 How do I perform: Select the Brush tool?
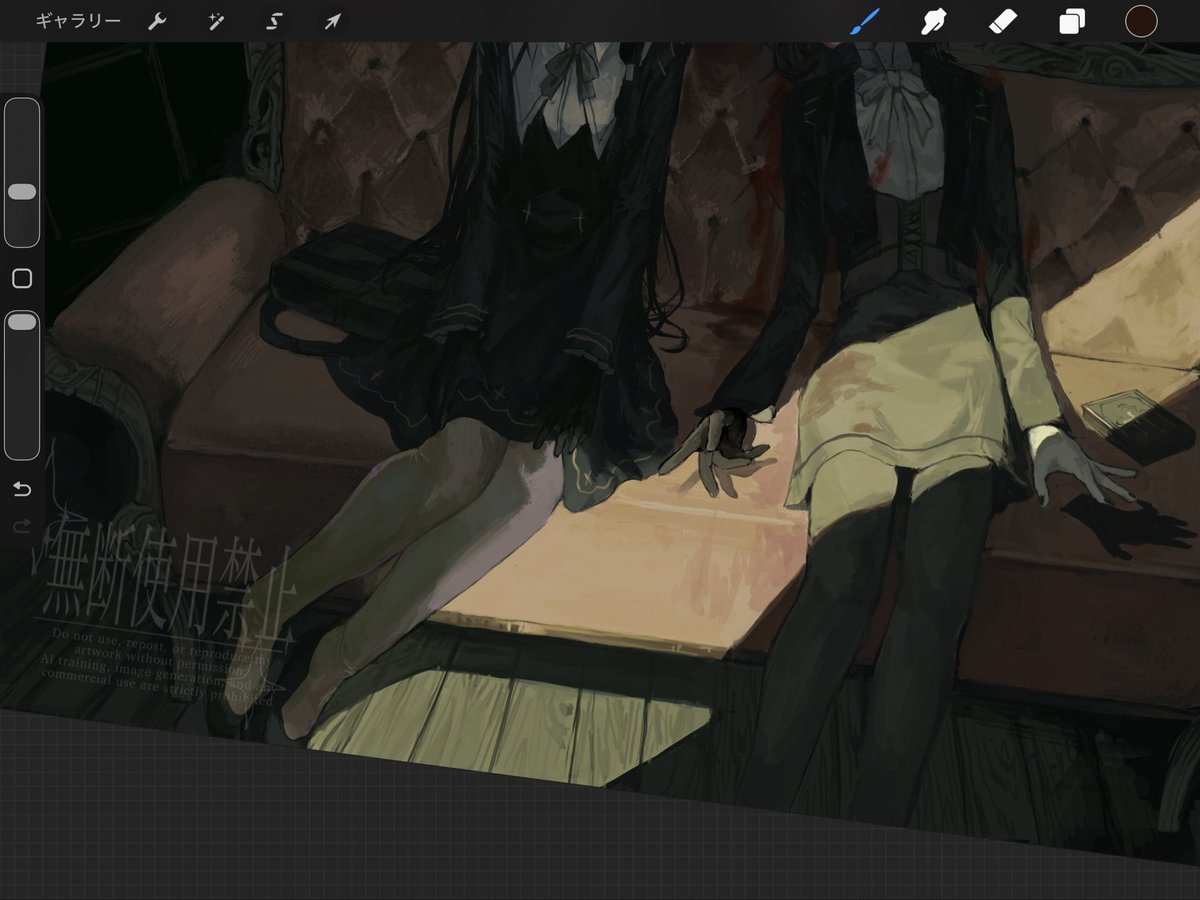pos(865,21)
